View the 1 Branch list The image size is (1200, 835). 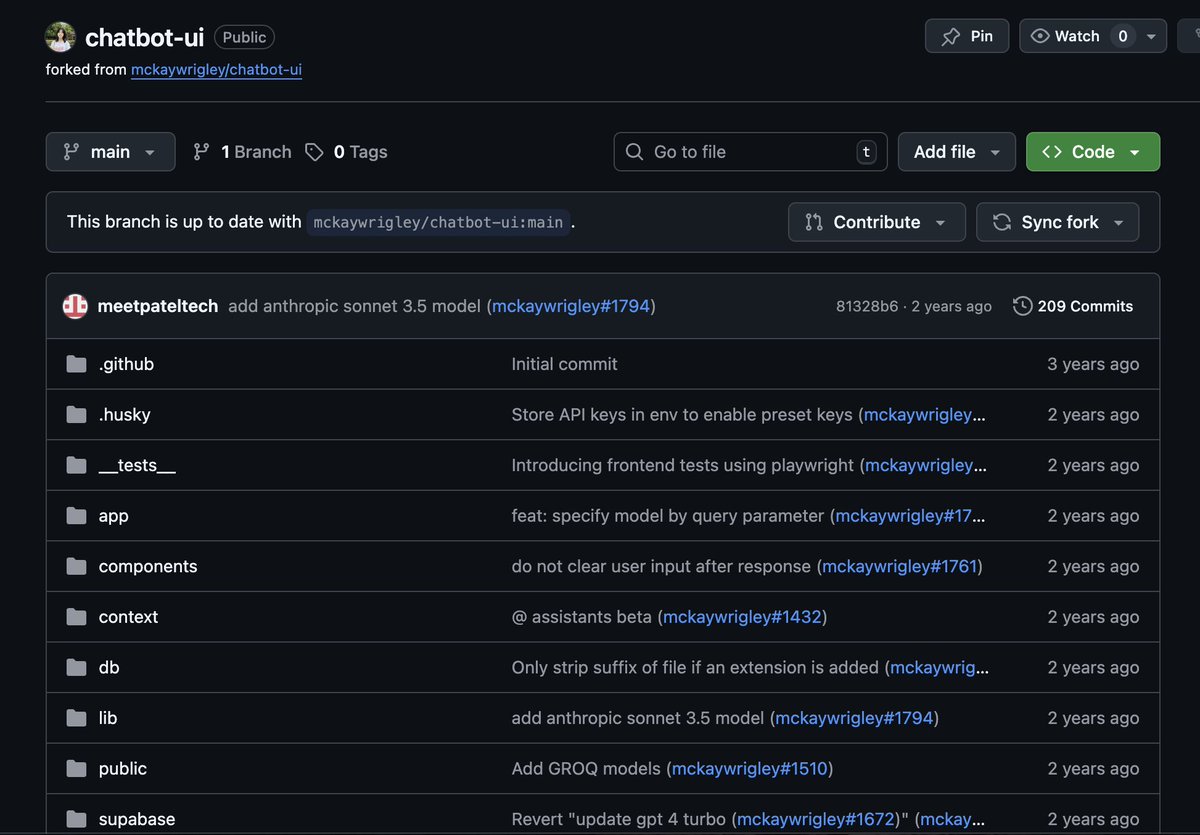tap(242, 152)
